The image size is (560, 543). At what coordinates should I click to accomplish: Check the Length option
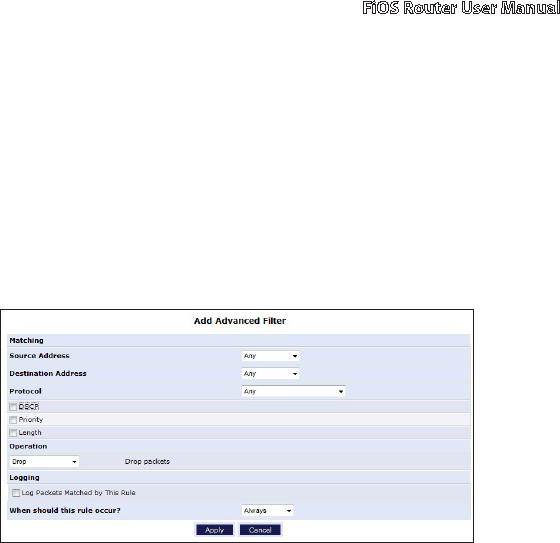pyautogui.click(x=13, y=433)
